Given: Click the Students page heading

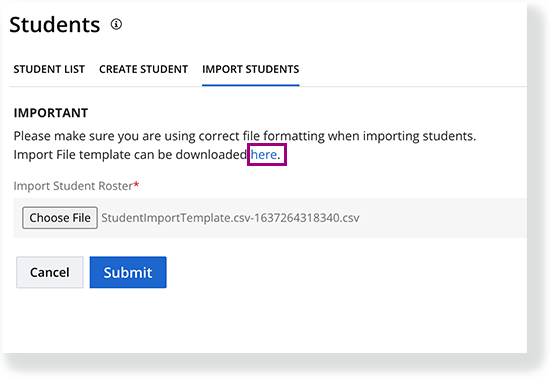Looking at the screenshot, I should coord(55,25).
